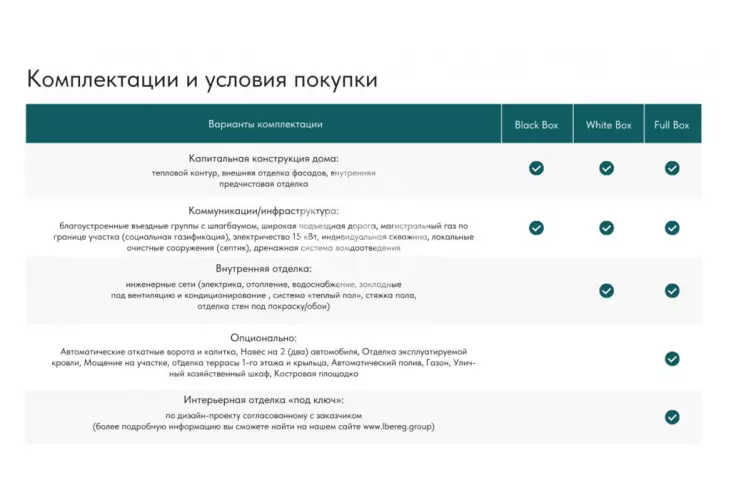Click Full Box checkmark for Капитальная конструкция дома
731x500 pixels.
[x=672, y=168]
